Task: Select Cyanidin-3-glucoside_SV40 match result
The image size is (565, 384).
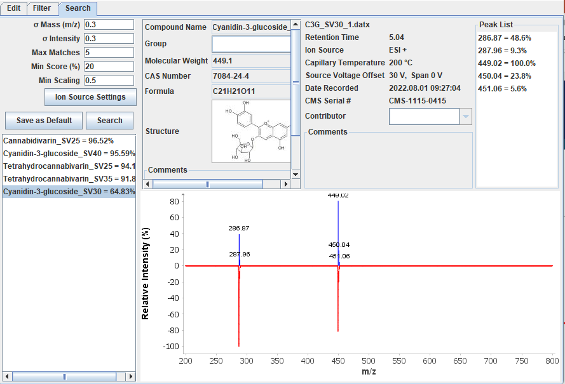Action: pos(69,153)
